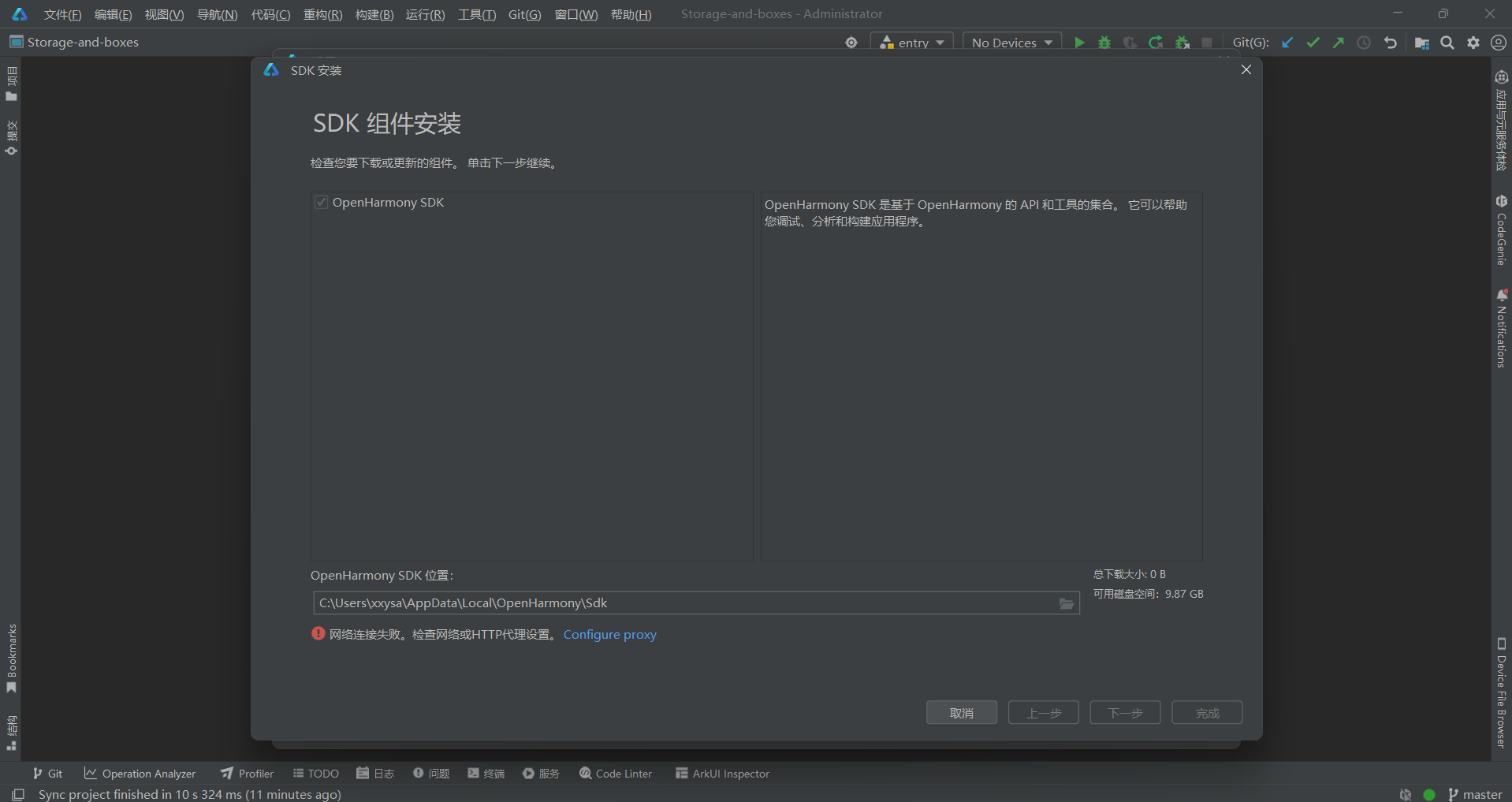Image resolution: width=1512 pixels, height=802 pixels.
Task: Open the TODO bottom tab
Action: point(315,774)
